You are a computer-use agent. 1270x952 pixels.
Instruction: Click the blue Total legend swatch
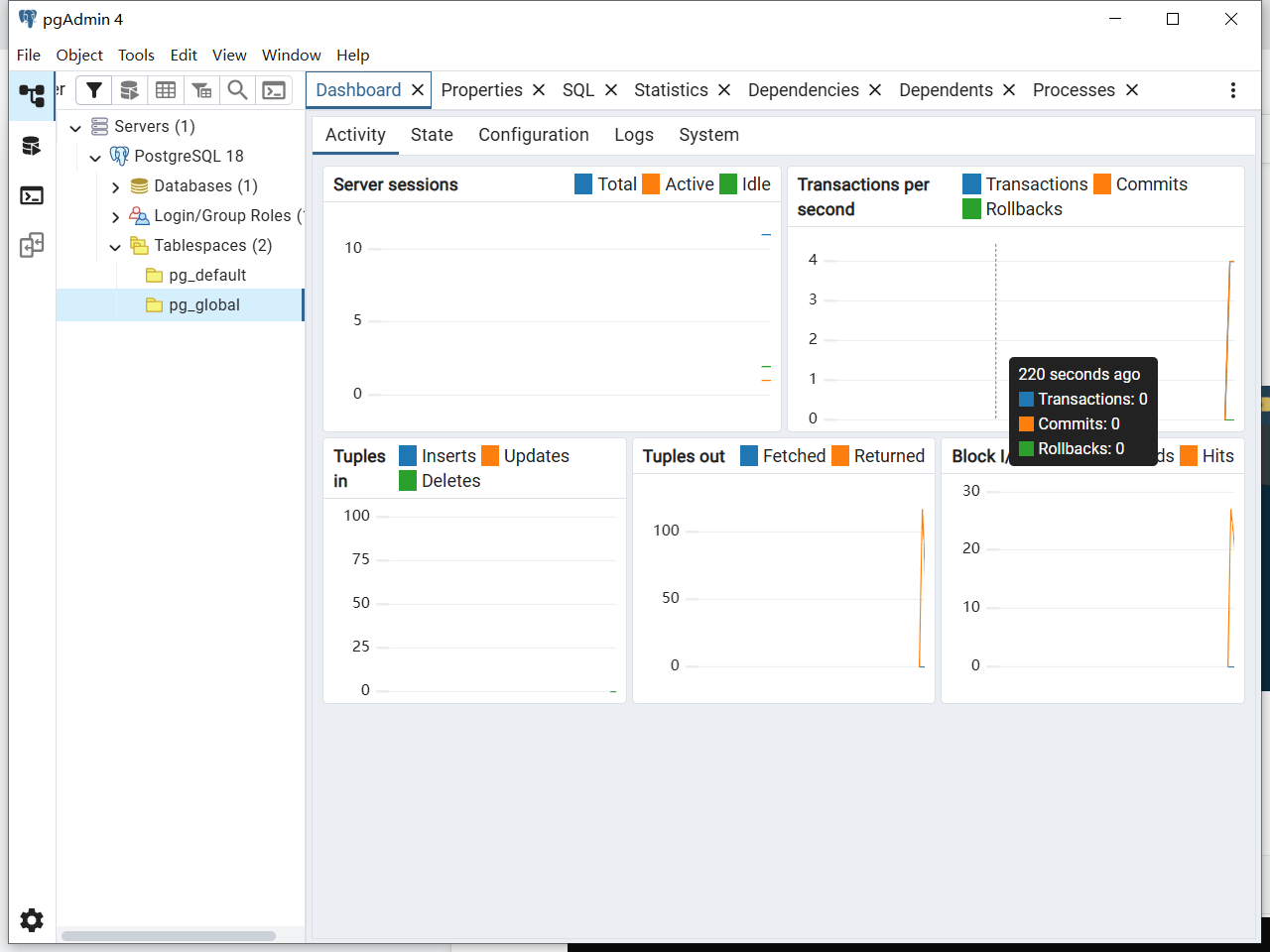coord(583,184)
